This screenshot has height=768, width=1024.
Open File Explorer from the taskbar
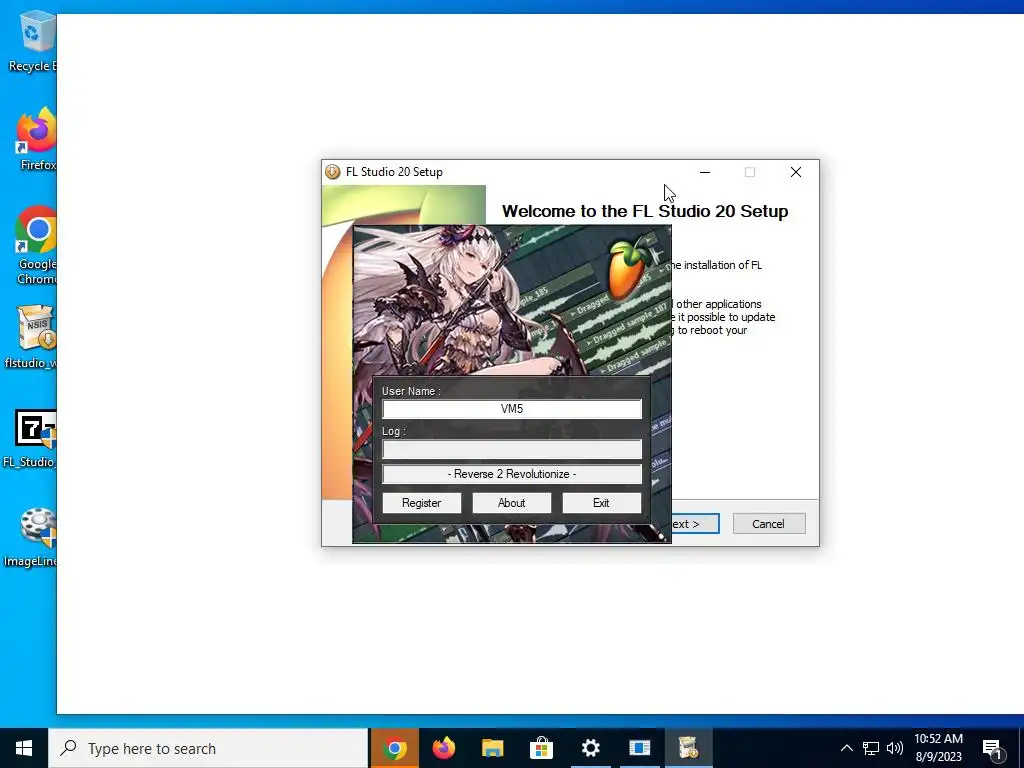click(492, 748)
